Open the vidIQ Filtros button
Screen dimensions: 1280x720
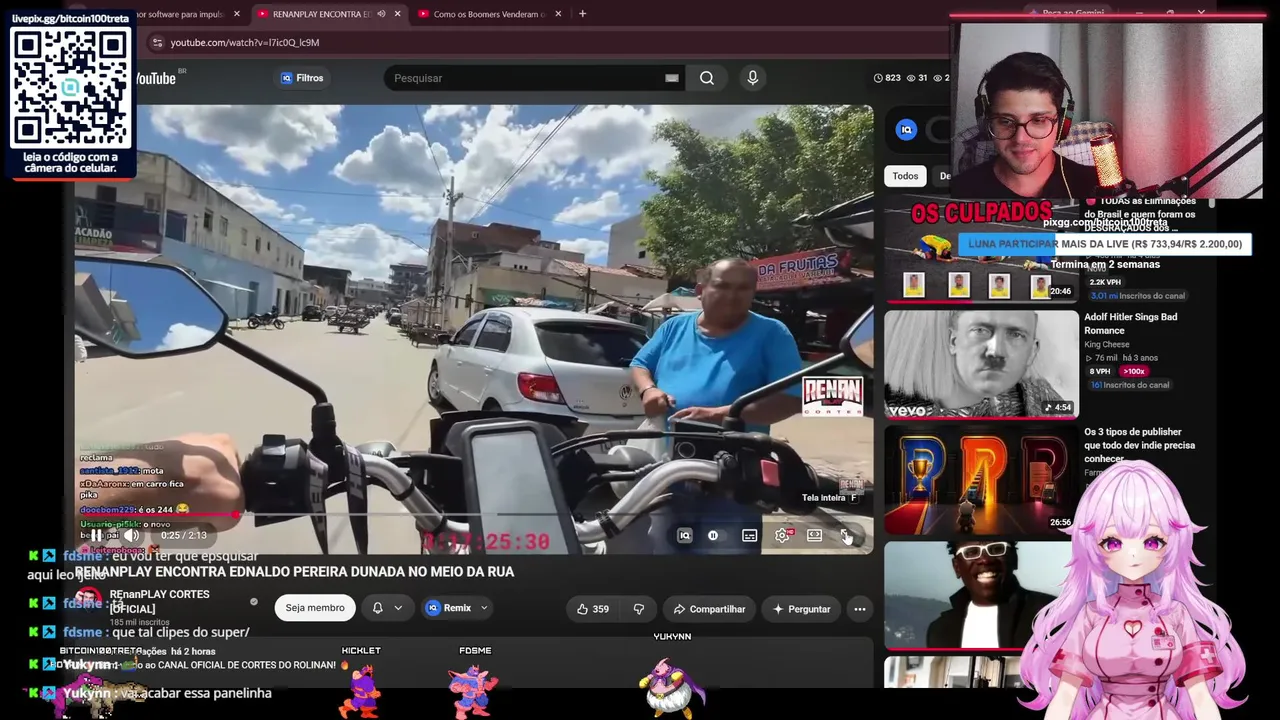click(302, 78)
